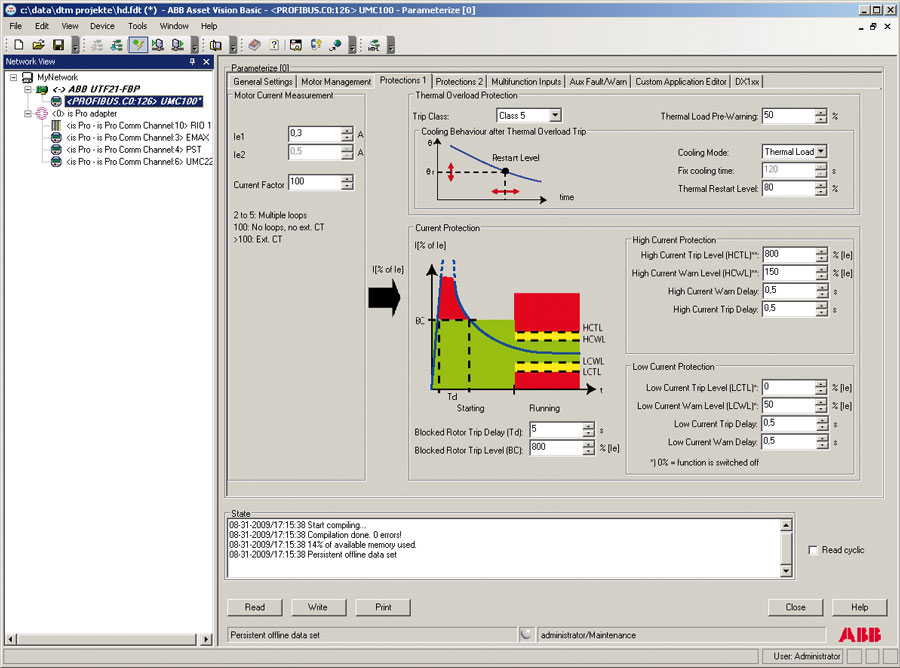Screen dimensions: 900x668
Task: Click the ABB UTF21-FBP device icon
Action: coord(42,89)
